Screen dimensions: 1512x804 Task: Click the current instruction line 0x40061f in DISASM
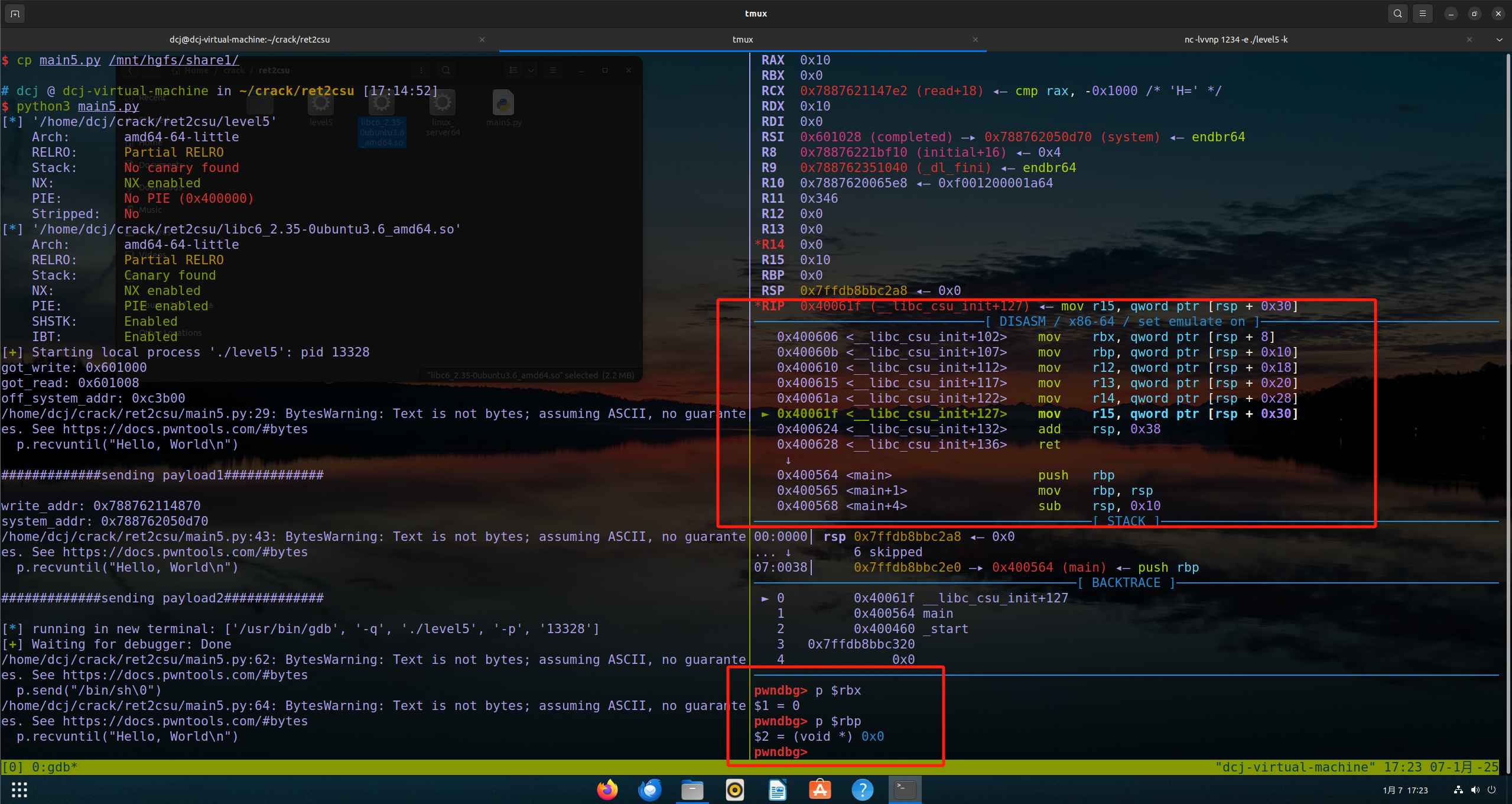[x=1029, y=414]
